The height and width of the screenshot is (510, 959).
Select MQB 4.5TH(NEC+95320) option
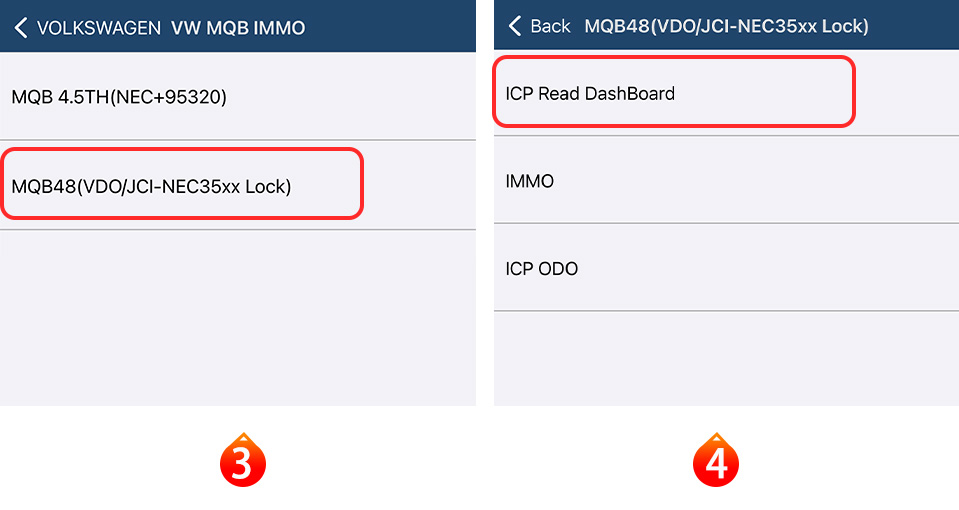coord(119,97)
